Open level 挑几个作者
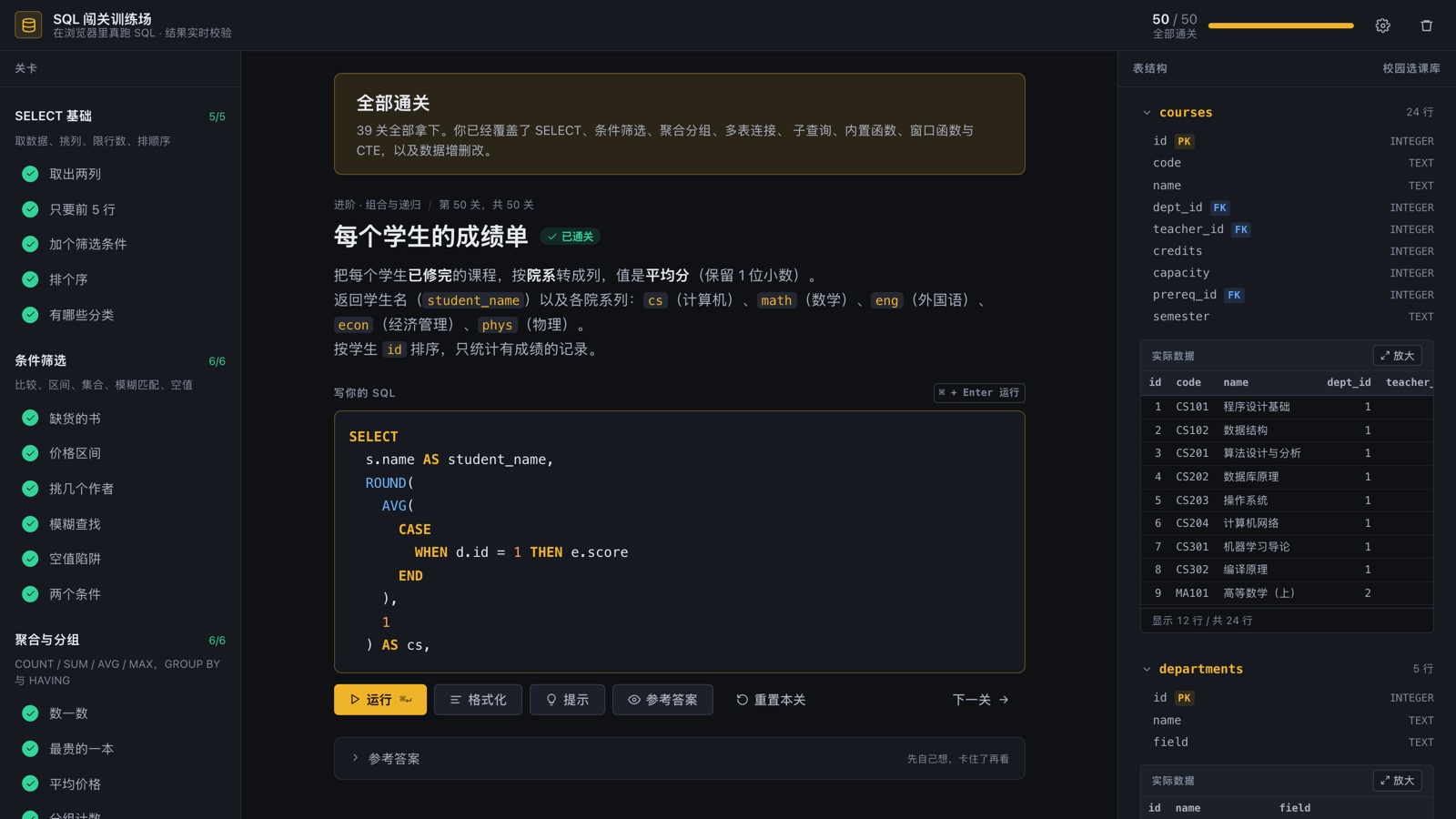Viewport: 1456px width, 819px height. (120, 489)
